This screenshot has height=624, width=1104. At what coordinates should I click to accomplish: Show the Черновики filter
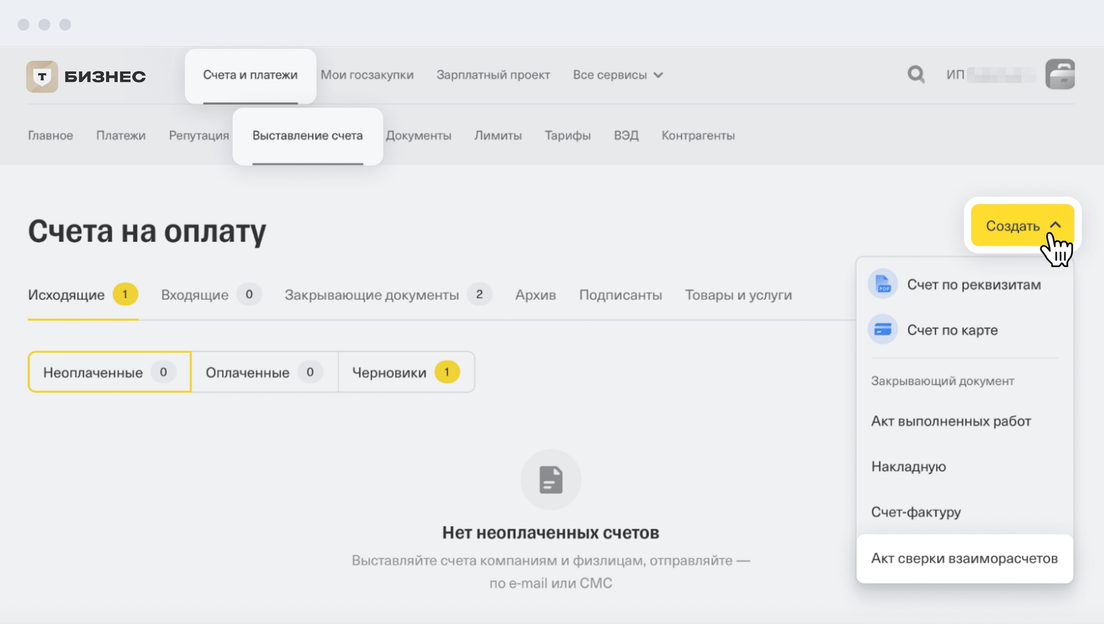click(406, 372)
